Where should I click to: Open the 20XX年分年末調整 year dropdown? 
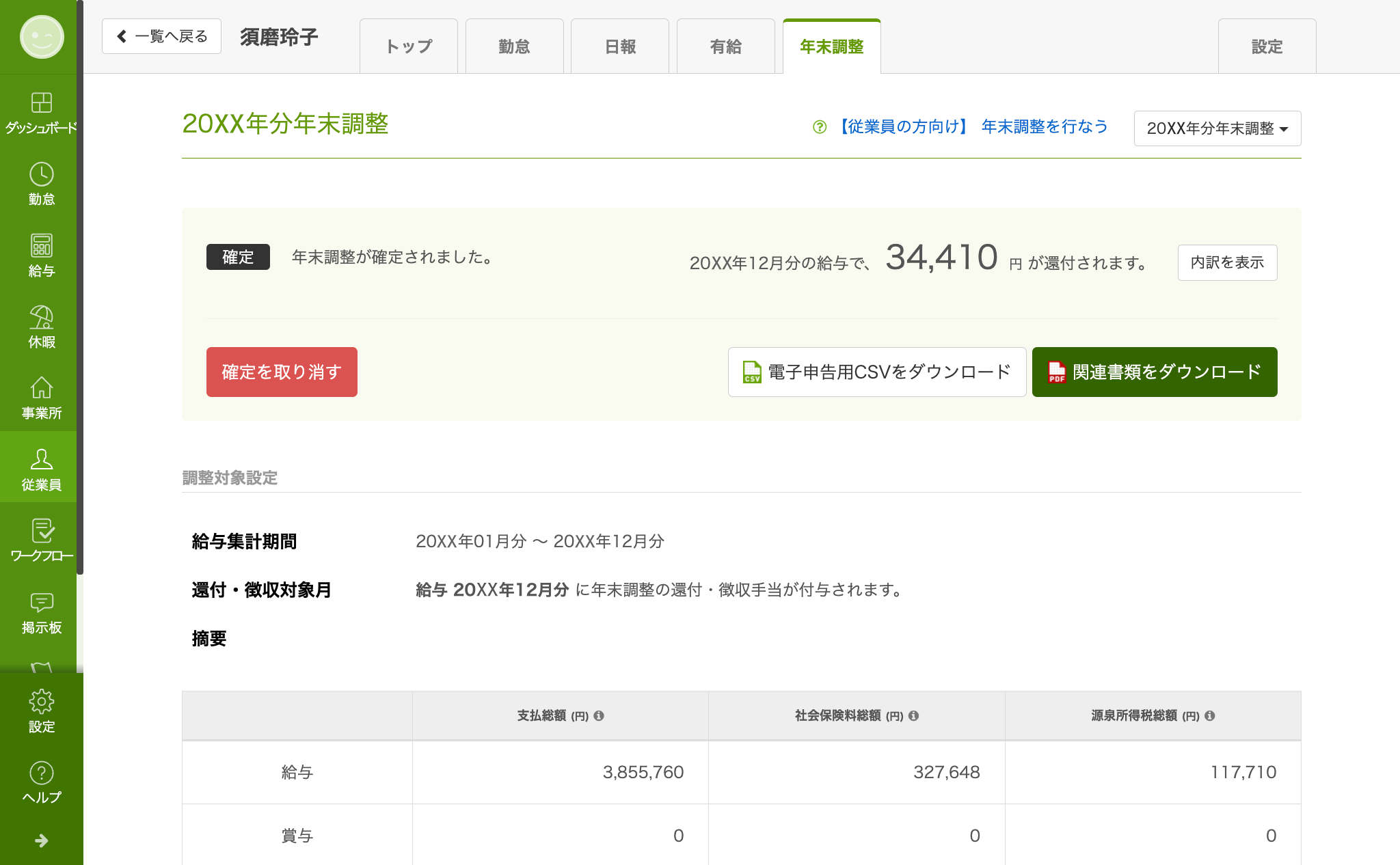pos(1217,128)
